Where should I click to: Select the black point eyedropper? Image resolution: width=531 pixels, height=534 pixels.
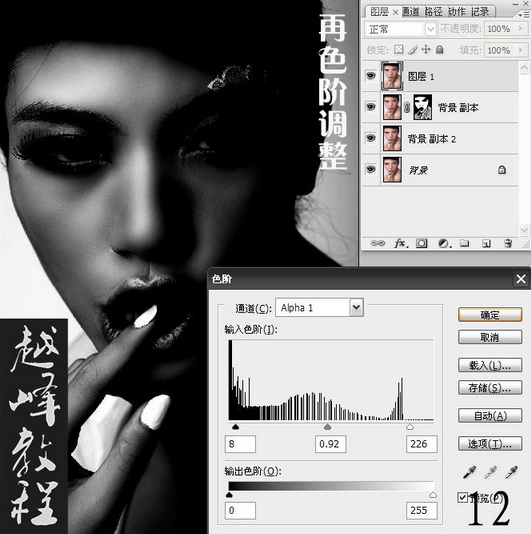tap(469, 472)
